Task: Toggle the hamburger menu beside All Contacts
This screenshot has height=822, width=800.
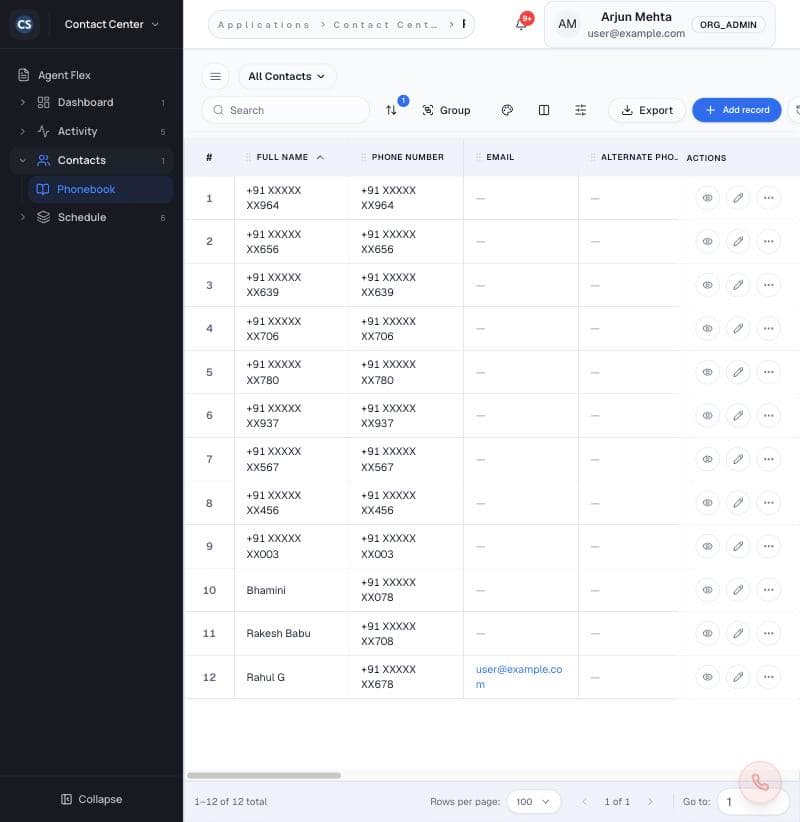Action: tap(215, 77)
